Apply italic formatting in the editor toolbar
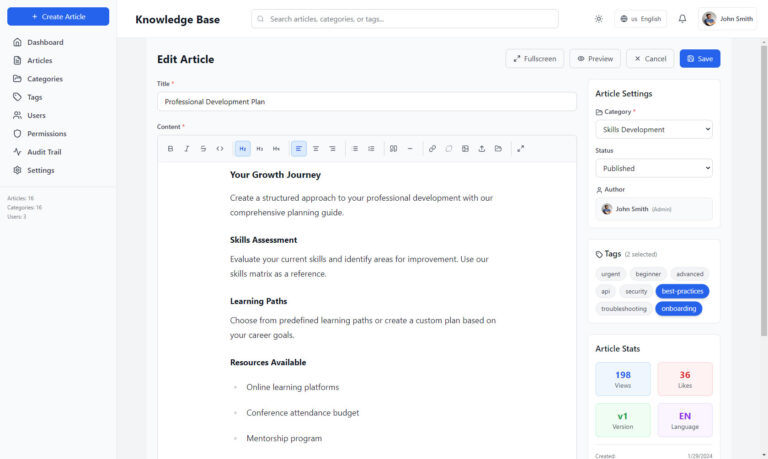This screenshot has width=768, height=459. pos(187,149)
